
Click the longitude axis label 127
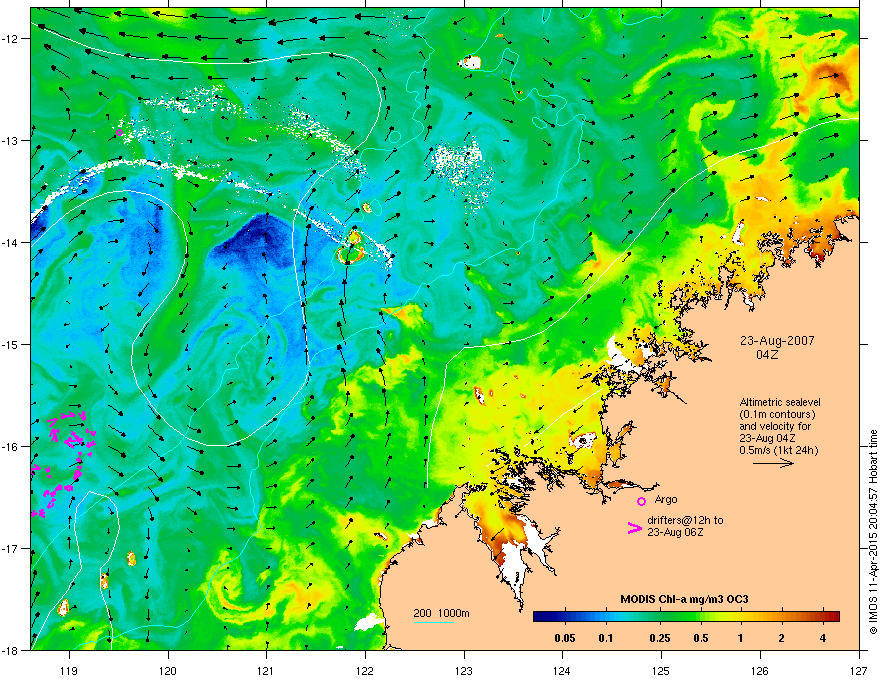coord(859,671)
